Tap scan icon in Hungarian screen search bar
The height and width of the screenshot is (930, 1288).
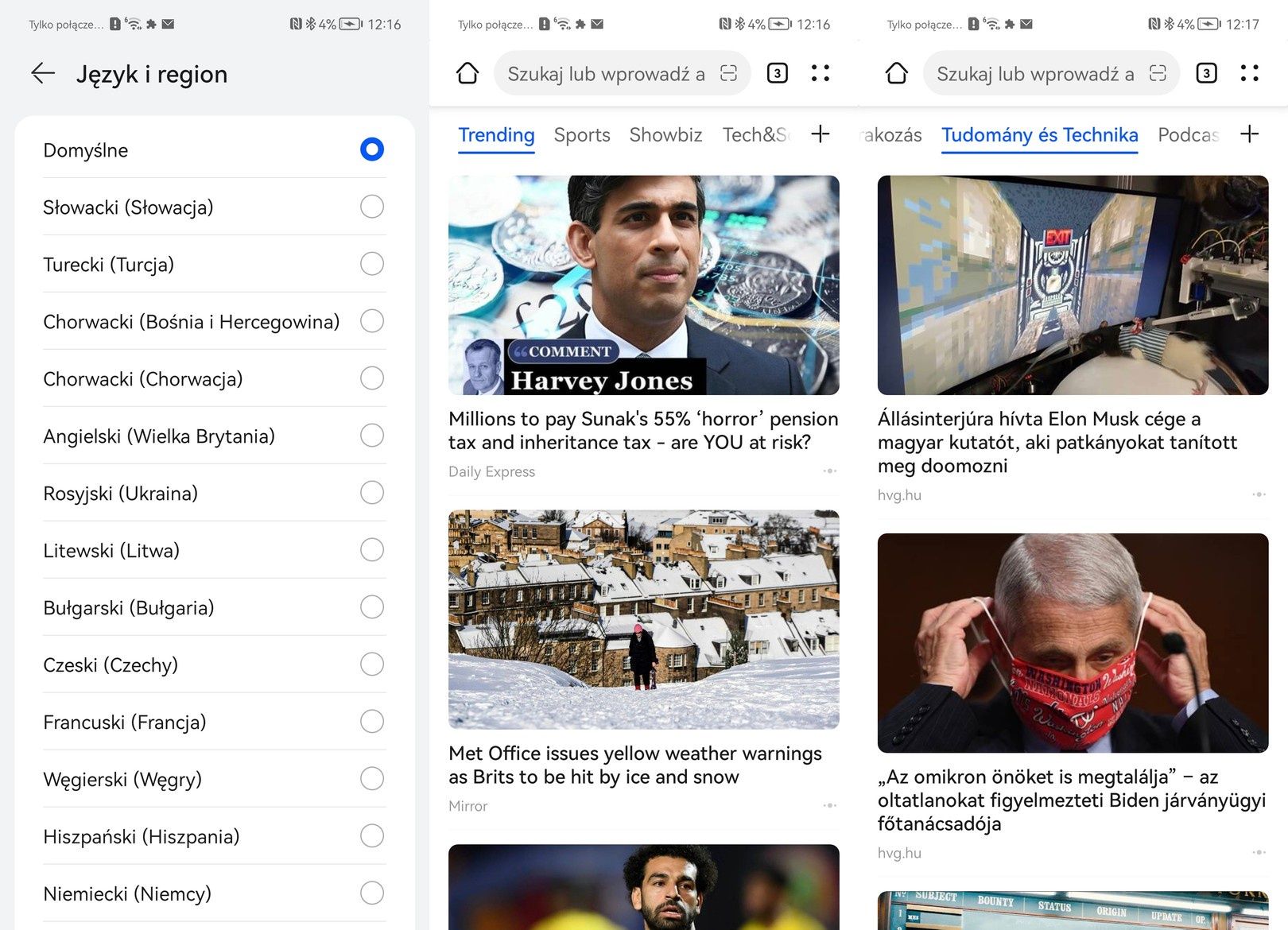tap(1158, 74)
